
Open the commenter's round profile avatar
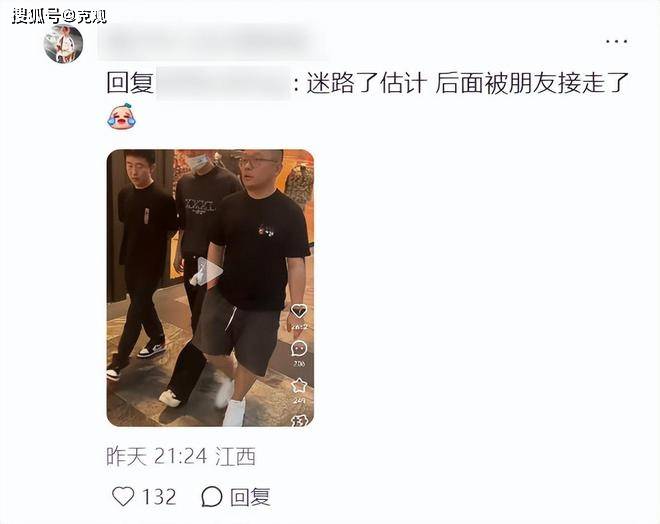point(64,43)
